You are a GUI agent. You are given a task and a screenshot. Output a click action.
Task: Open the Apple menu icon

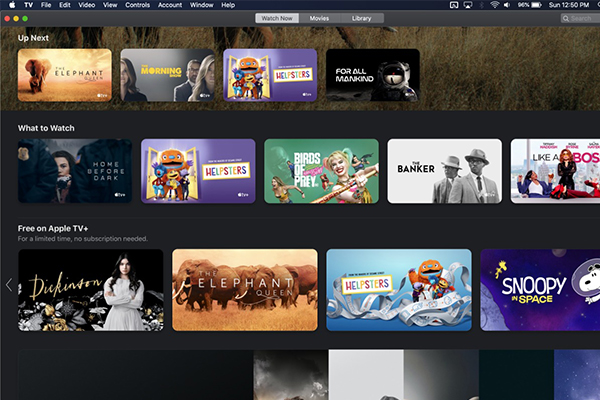tap(12, 5)
